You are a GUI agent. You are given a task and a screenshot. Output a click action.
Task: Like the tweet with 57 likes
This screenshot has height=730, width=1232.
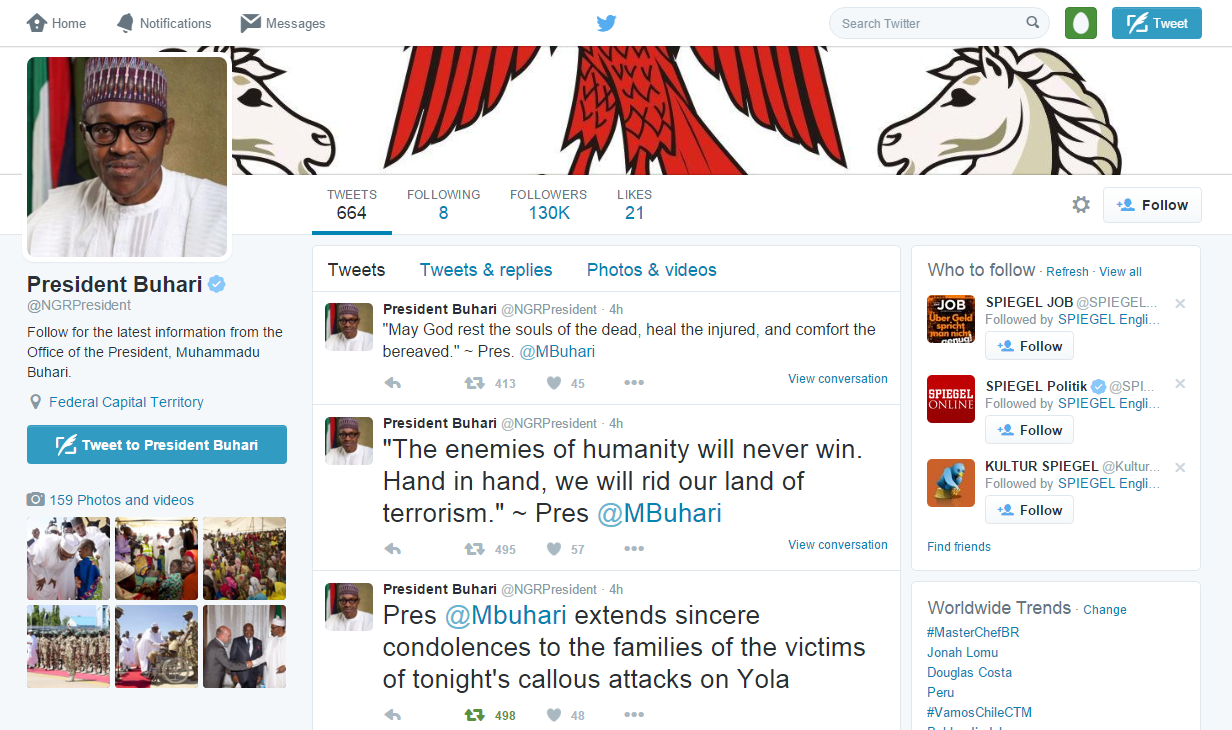click(x=554, y=549)
